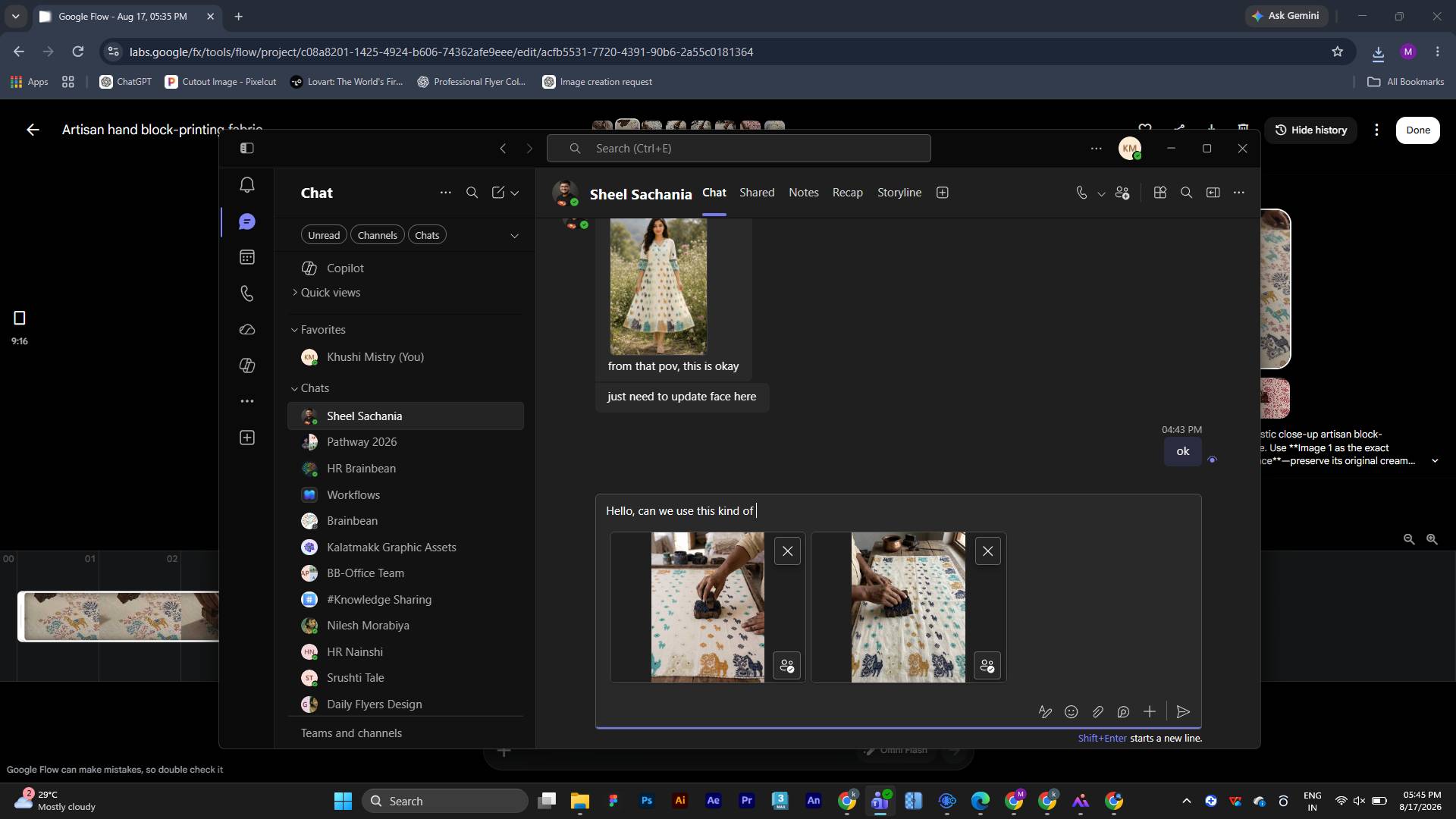Click the emoji picker in message composer

(1071, 711)
